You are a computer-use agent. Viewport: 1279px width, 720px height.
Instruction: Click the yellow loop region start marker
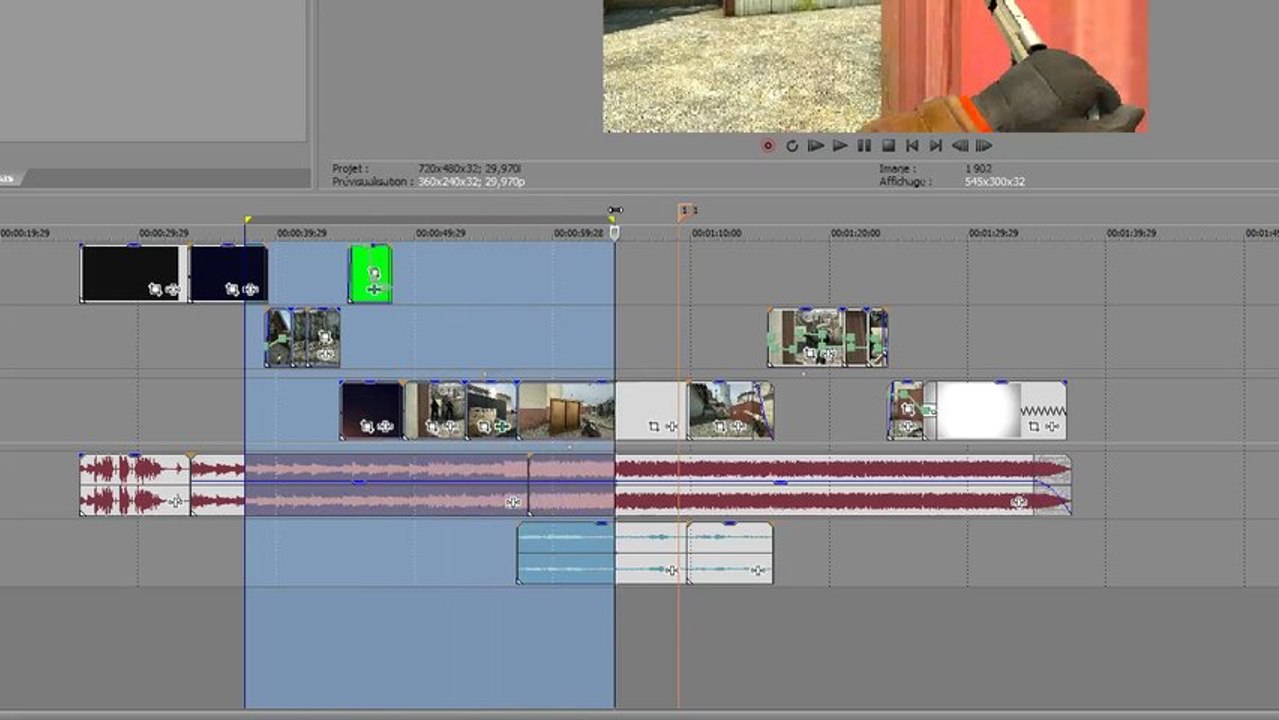tap(248, 219)
